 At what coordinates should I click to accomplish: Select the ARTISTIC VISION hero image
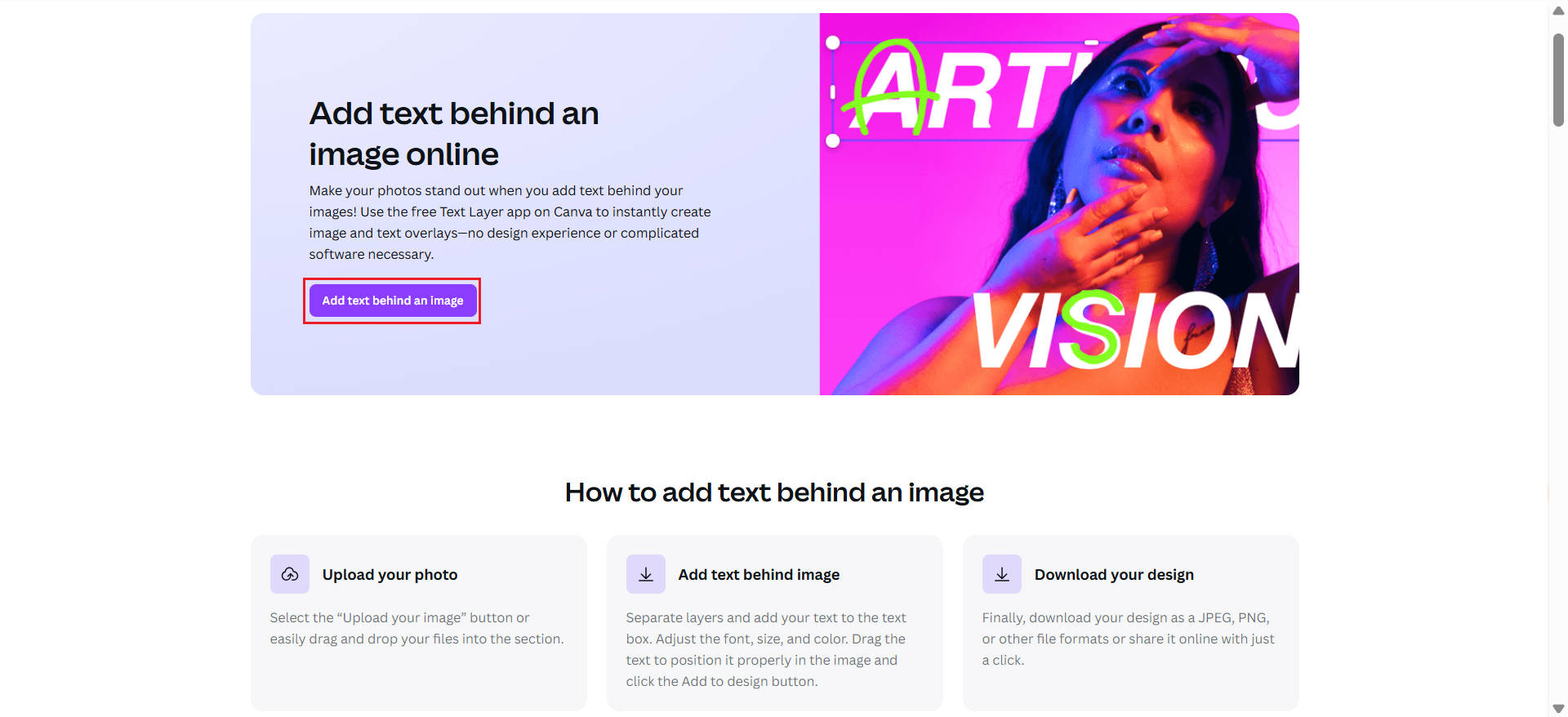1059,204
